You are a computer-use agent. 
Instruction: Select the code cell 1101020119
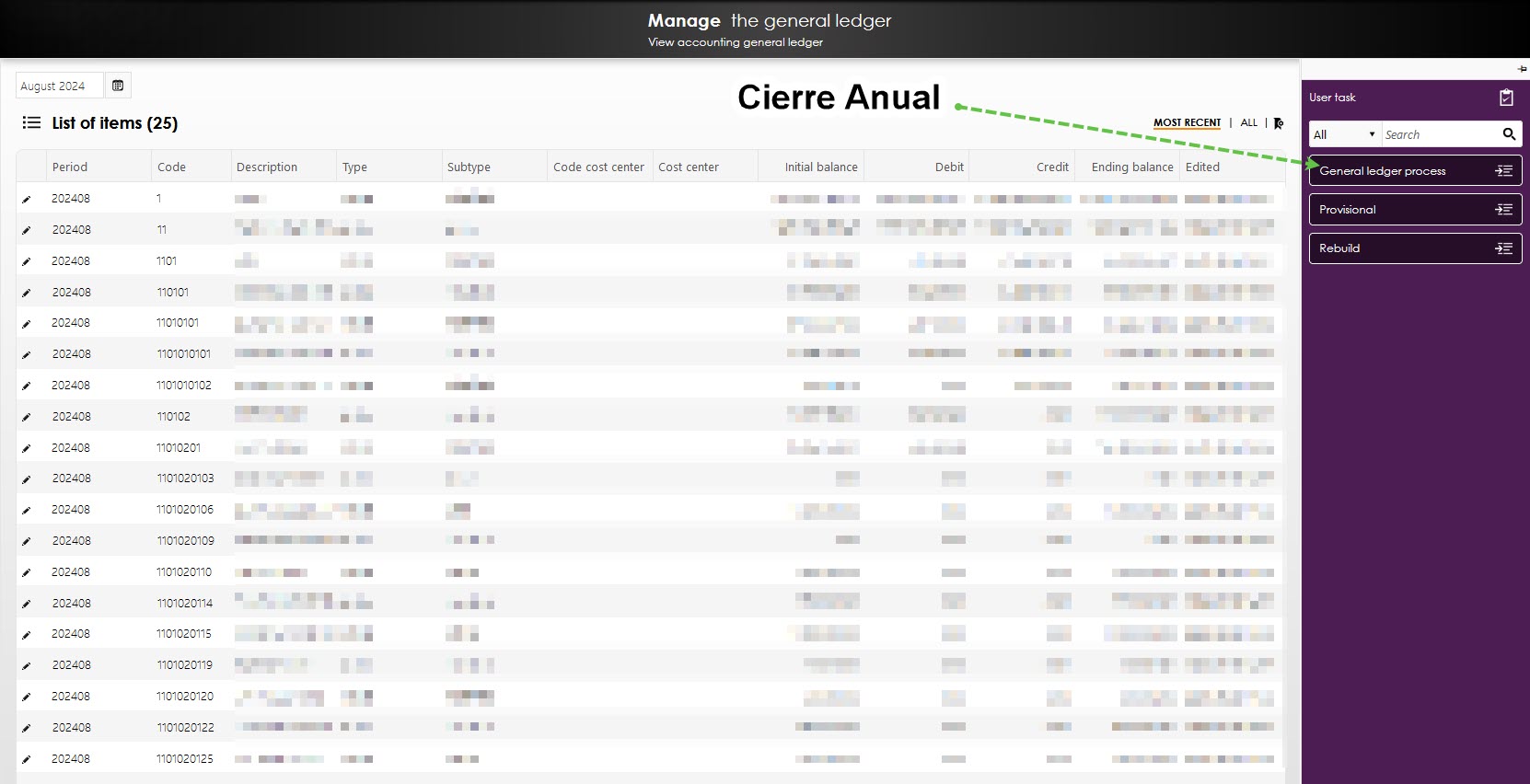click(185, 665)
